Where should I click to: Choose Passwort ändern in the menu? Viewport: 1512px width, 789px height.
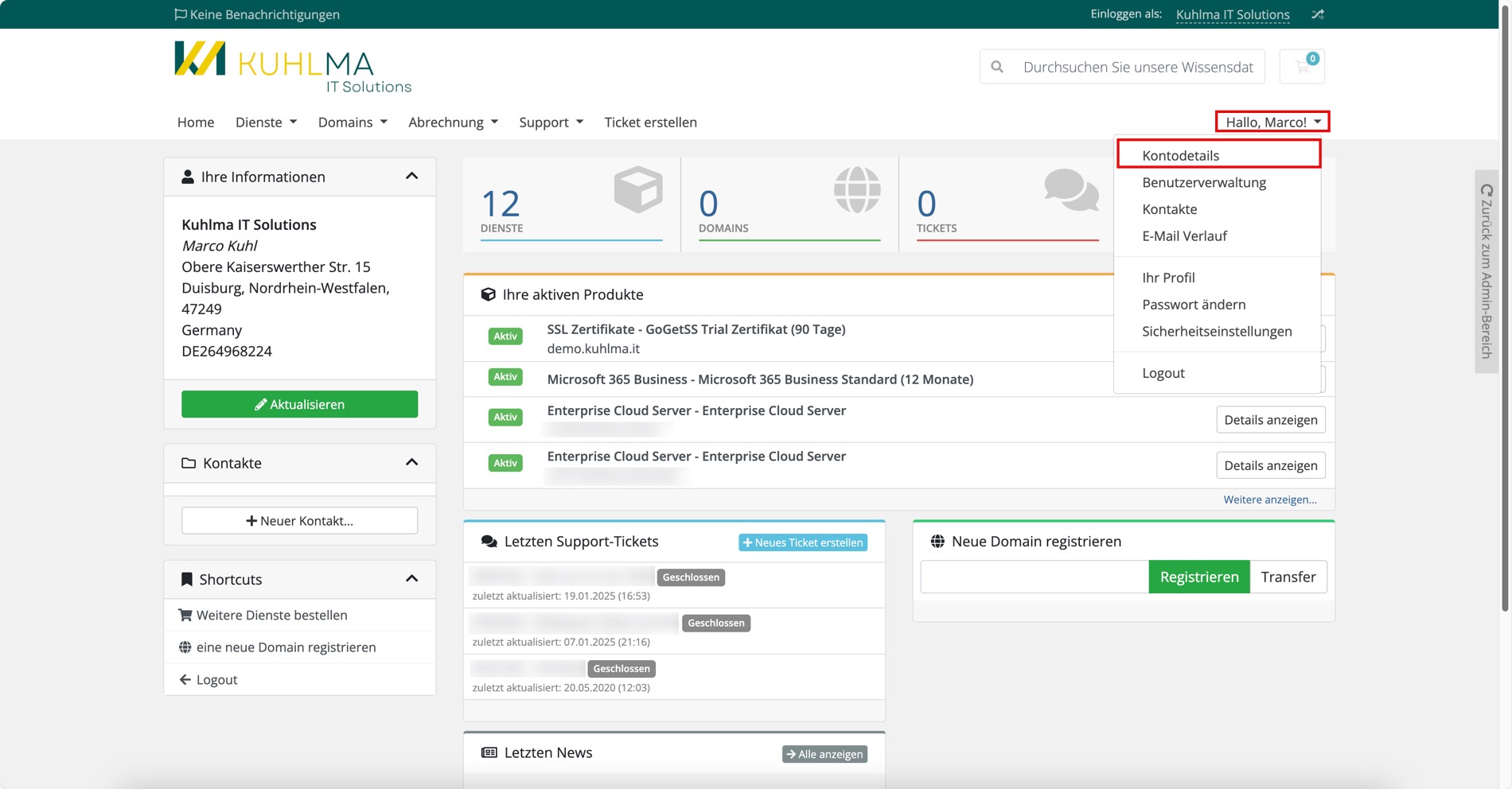(1194, 305)
